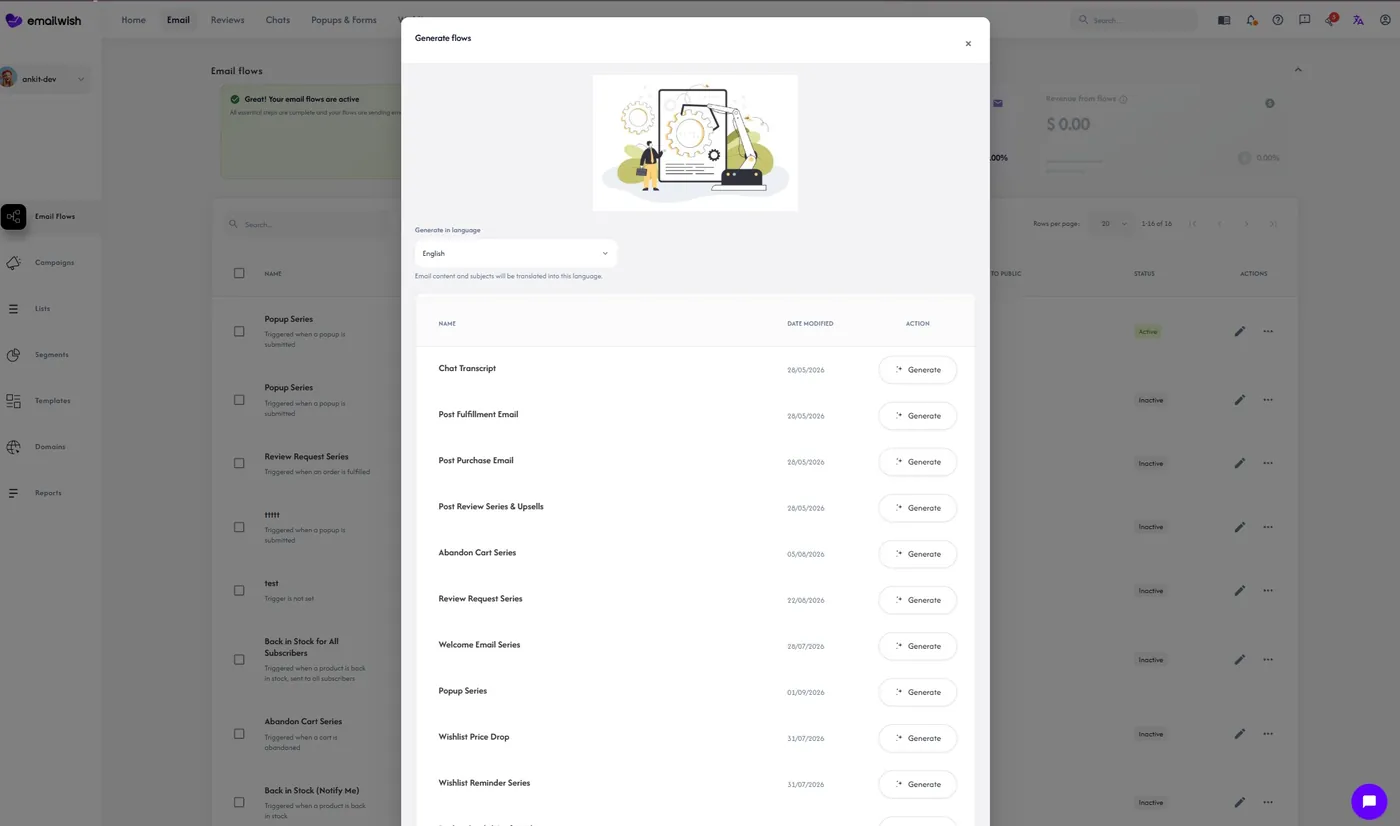This screenshot has width=1400, height=826.
Task: Close the Generate flows dialog
Action: (x=968, y=44)
